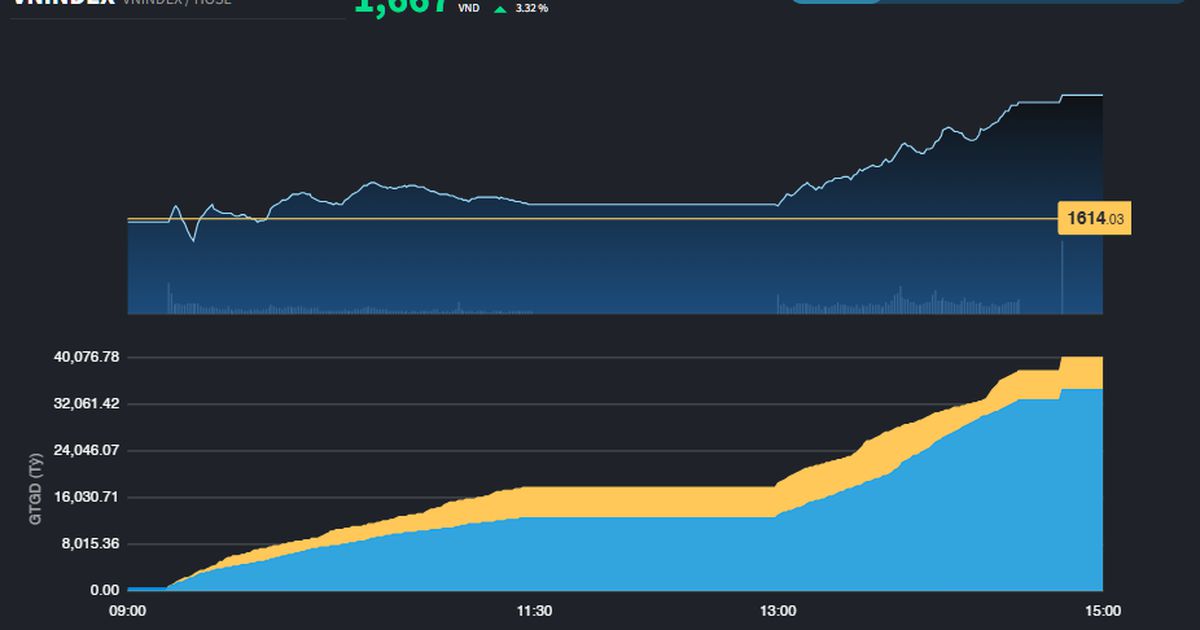Click the volume bars at chart bottom
The width and height of the screenshot is (1200, 630).
point(600,305)
